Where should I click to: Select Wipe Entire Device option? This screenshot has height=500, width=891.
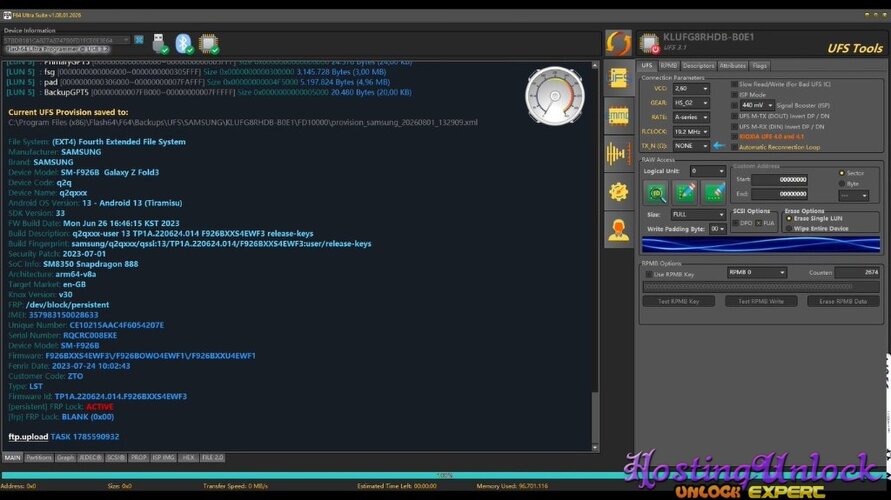[789, 228]
